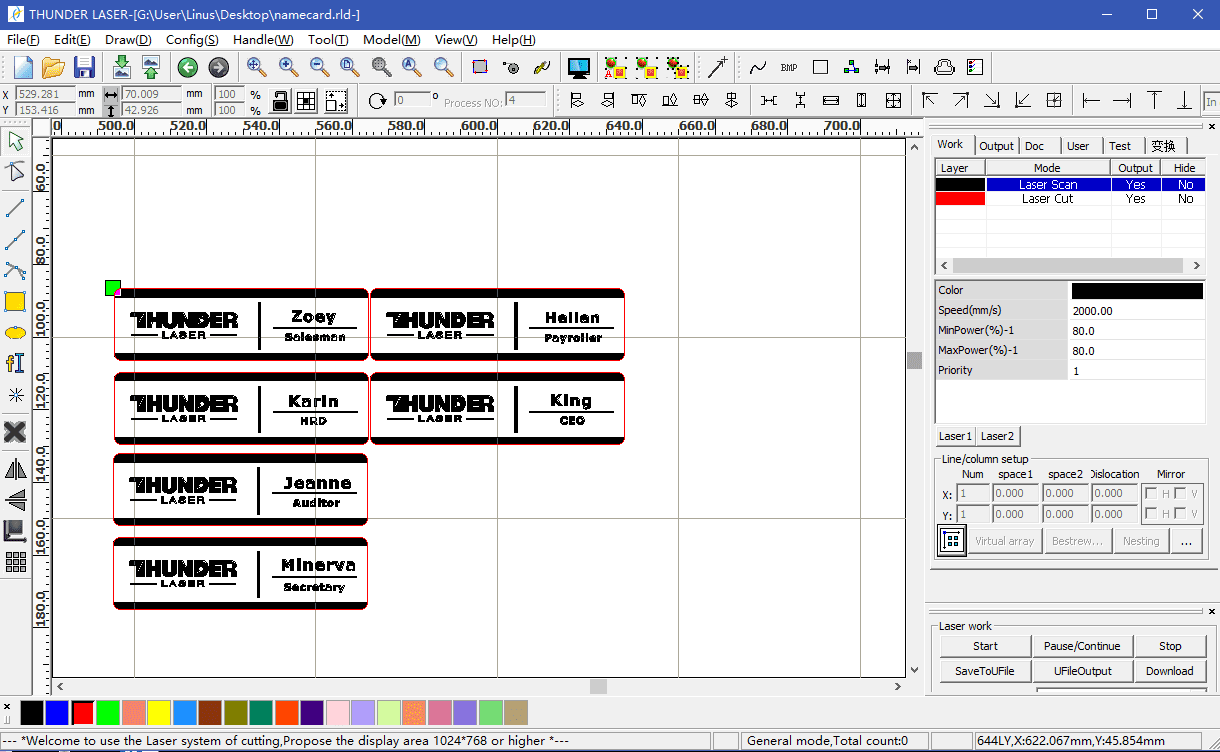Select the Laser Scan layer row
This screenshot has height=752, width=1220.
click(x=1070, y=184)
